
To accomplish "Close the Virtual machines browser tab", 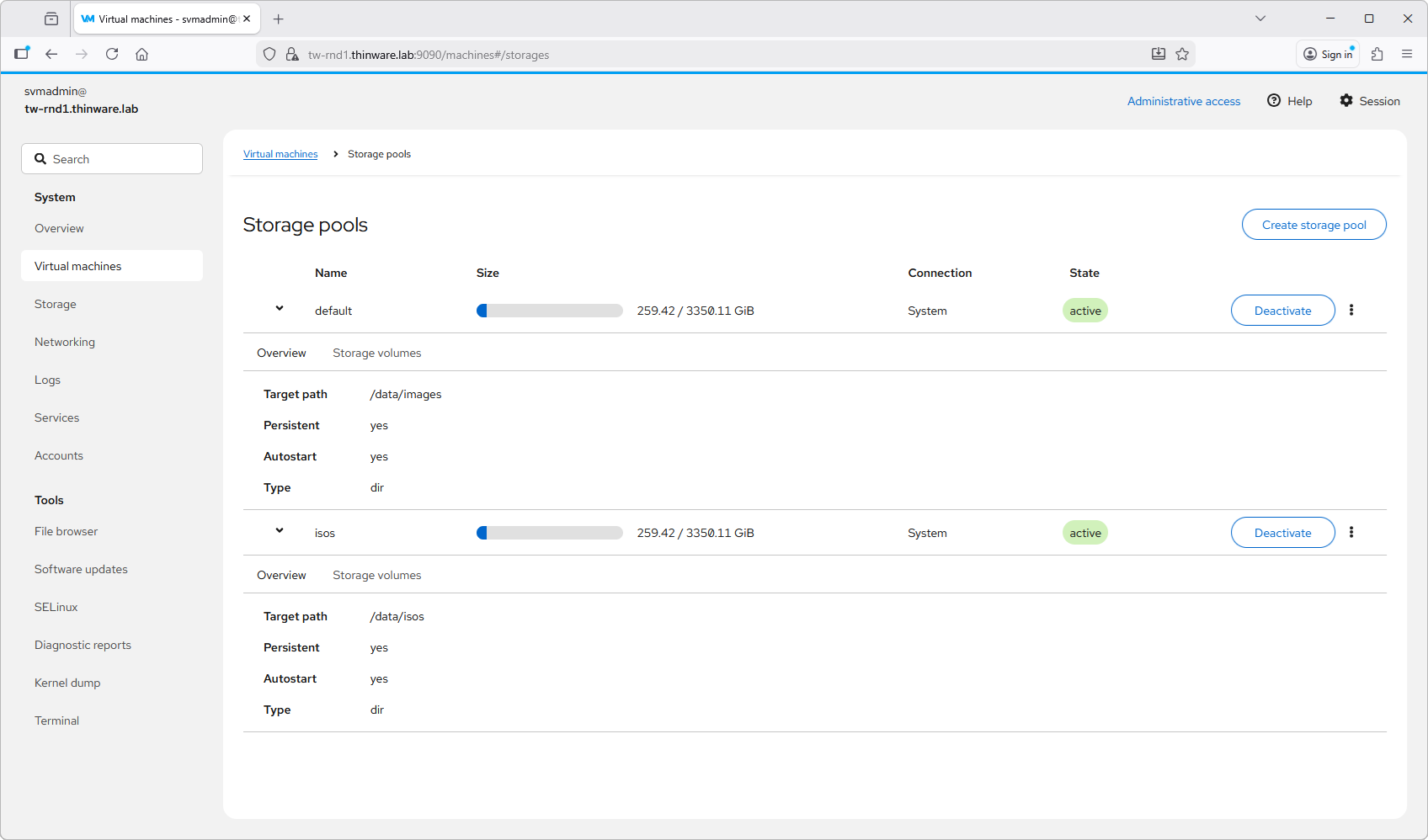I will 247,19.
